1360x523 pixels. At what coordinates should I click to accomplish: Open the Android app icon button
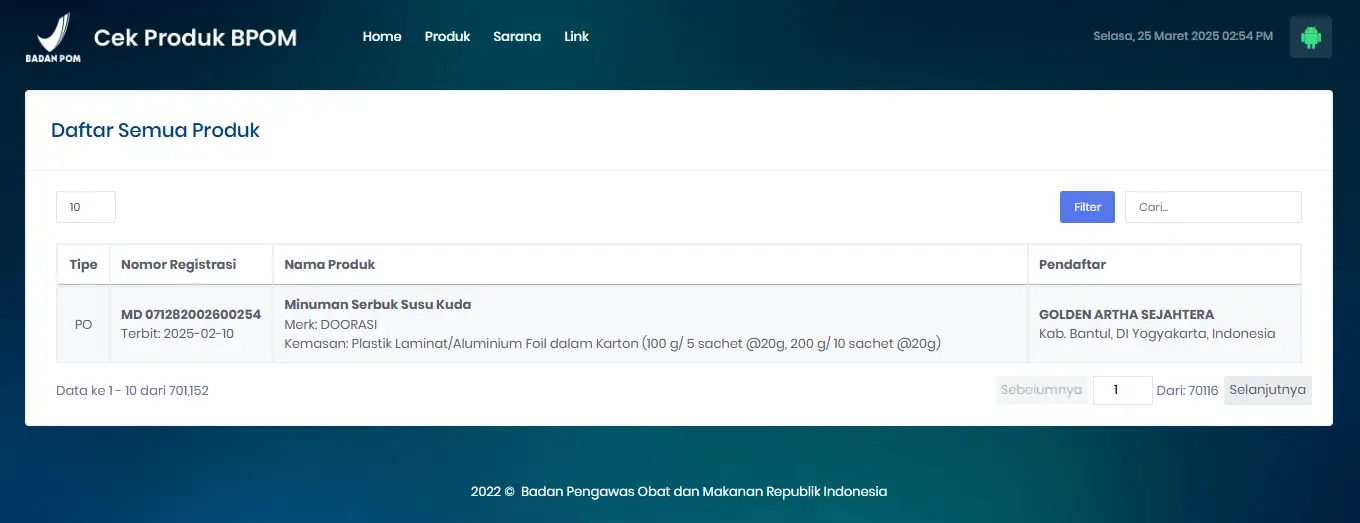click(1310, 37)
